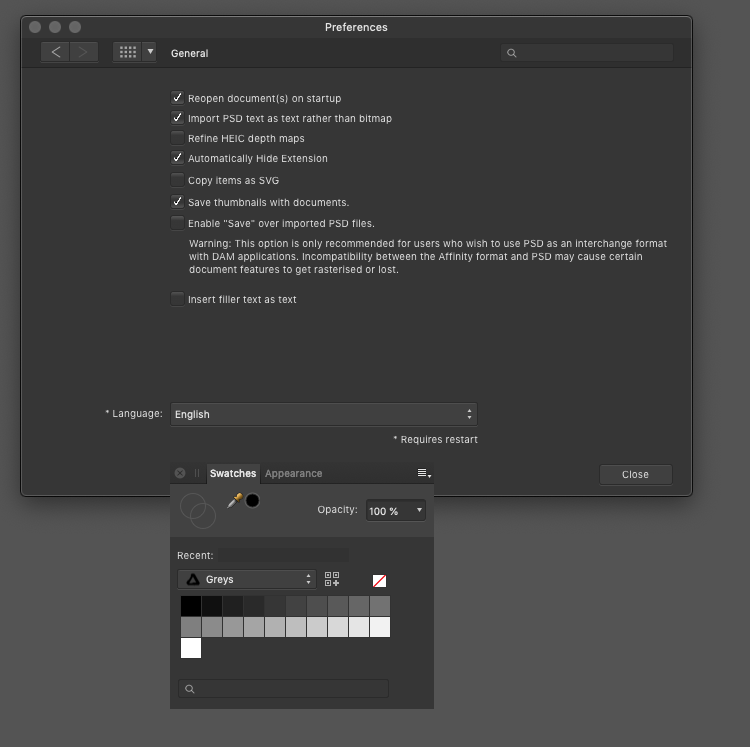The height and width of the screenshot is (747, 750).
Task: Select the mid-grey swatch starting second row
Action: 191,627
